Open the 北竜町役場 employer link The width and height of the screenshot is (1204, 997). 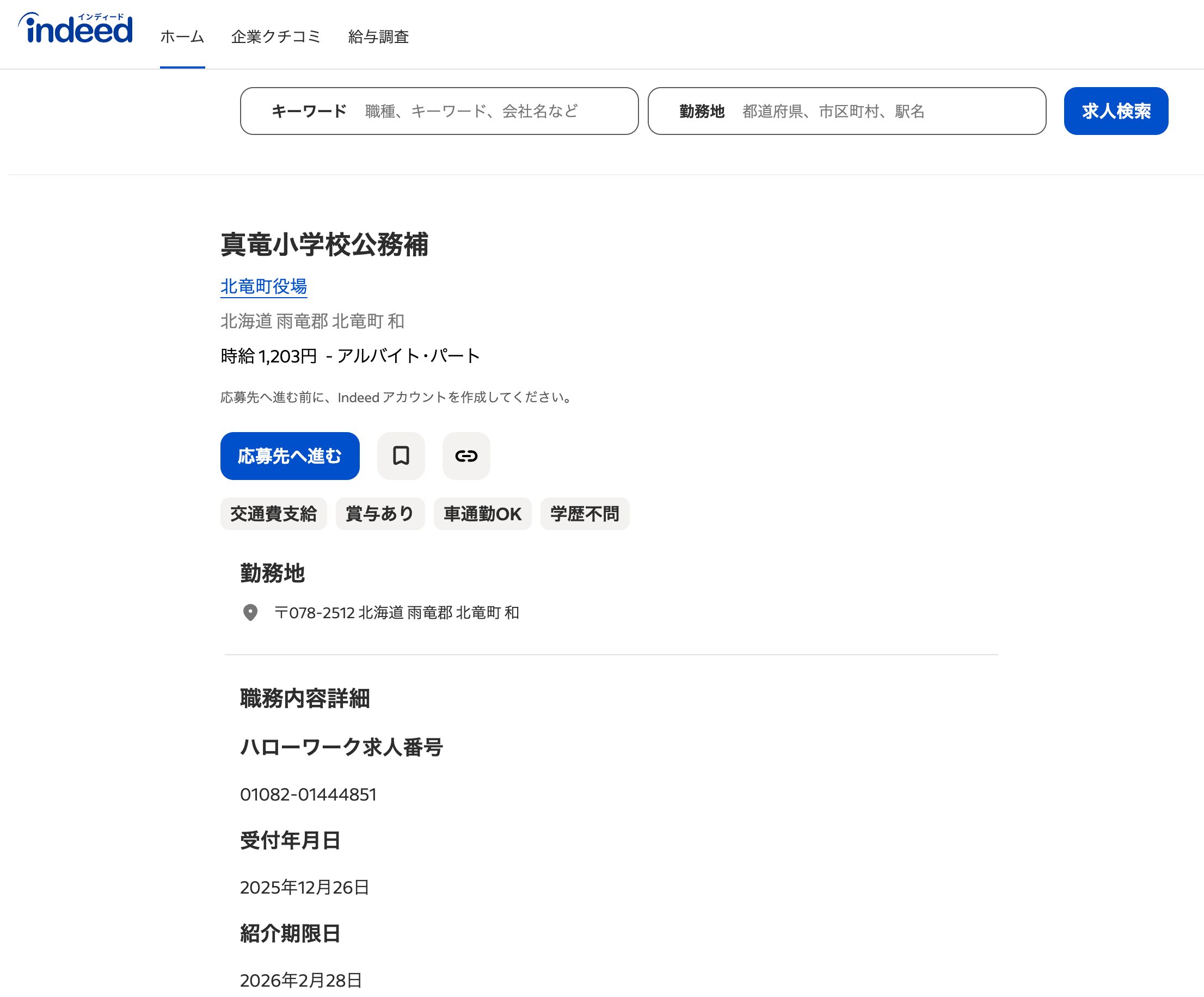pos(264,286)
